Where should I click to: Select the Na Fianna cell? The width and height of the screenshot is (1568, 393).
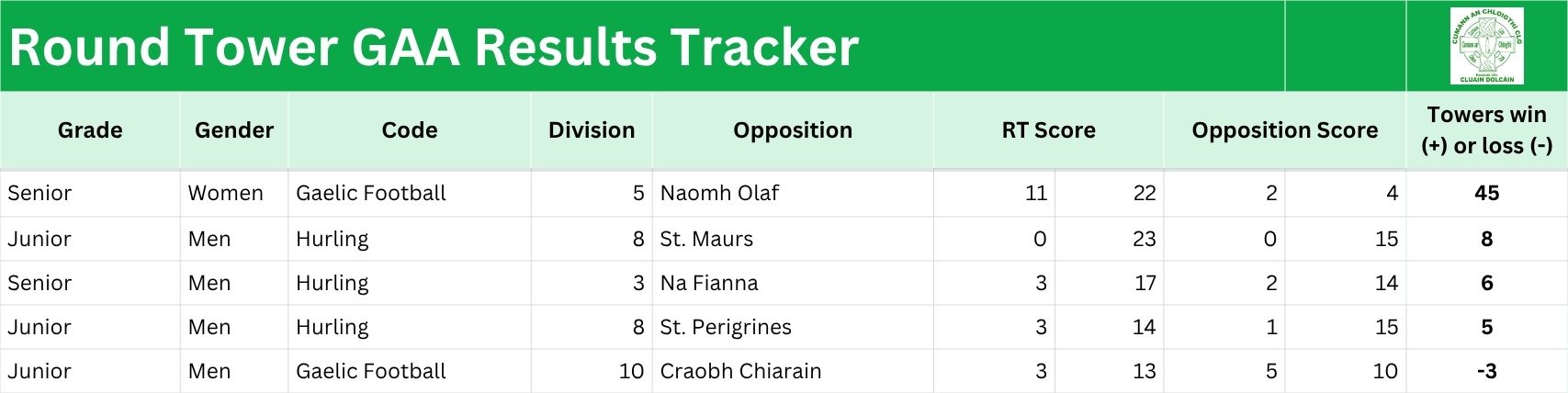793,284
